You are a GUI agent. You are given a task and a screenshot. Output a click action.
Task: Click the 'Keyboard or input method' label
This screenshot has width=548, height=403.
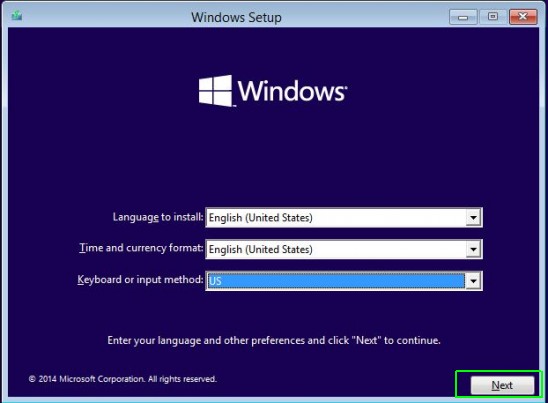click(140, 280)
